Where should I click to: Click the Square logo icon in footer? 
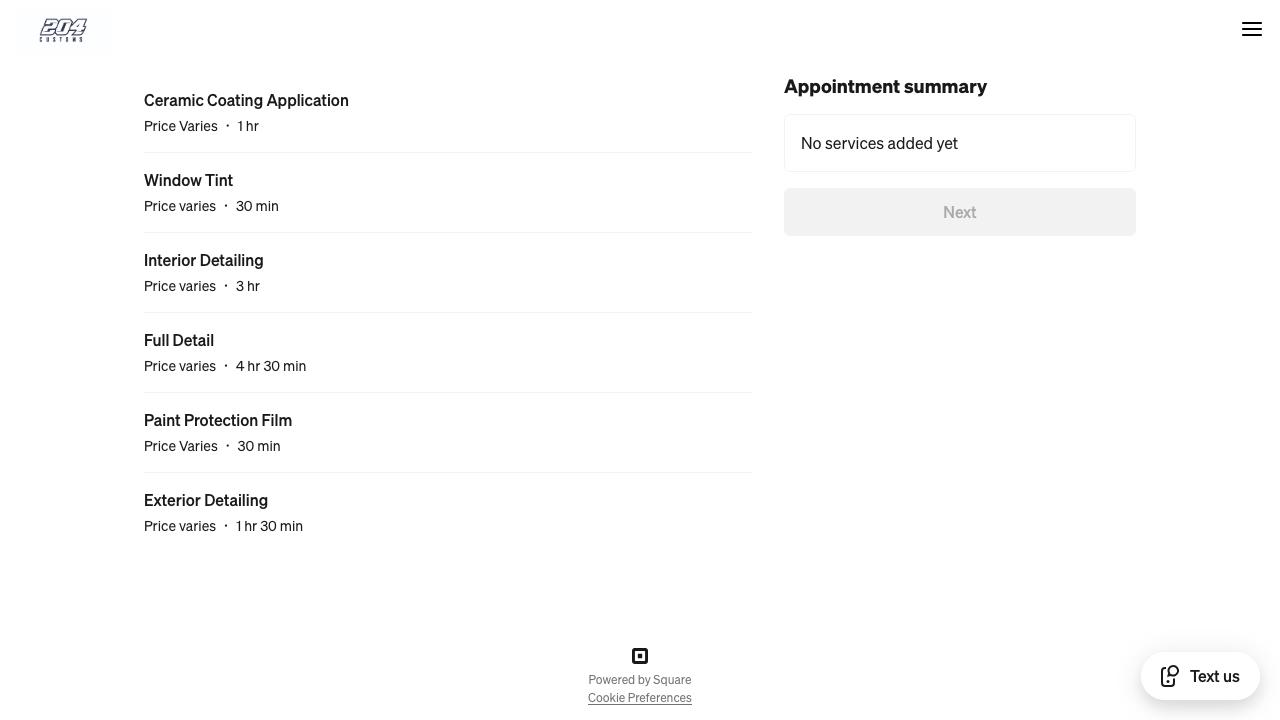(x=640, y=656)
